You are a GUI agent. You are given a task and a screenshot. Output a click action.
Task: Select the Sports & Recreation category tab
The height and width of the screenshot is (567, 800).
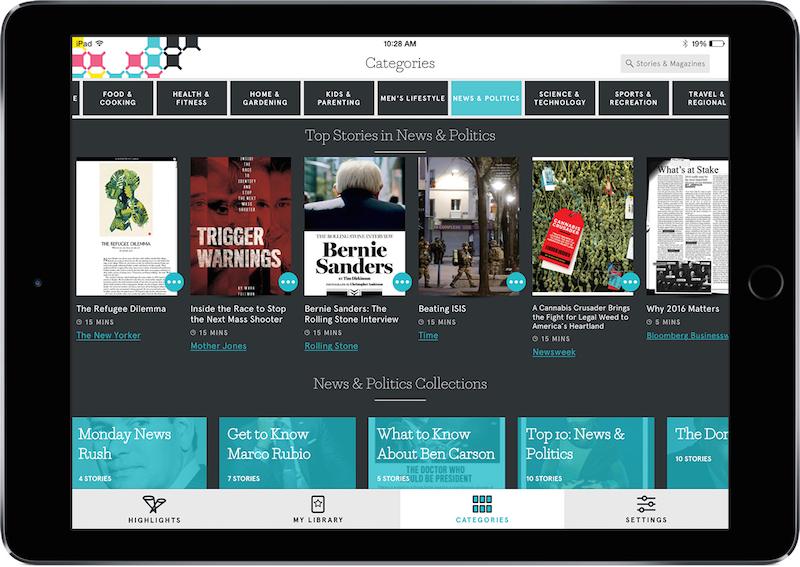tap(633, 98)
